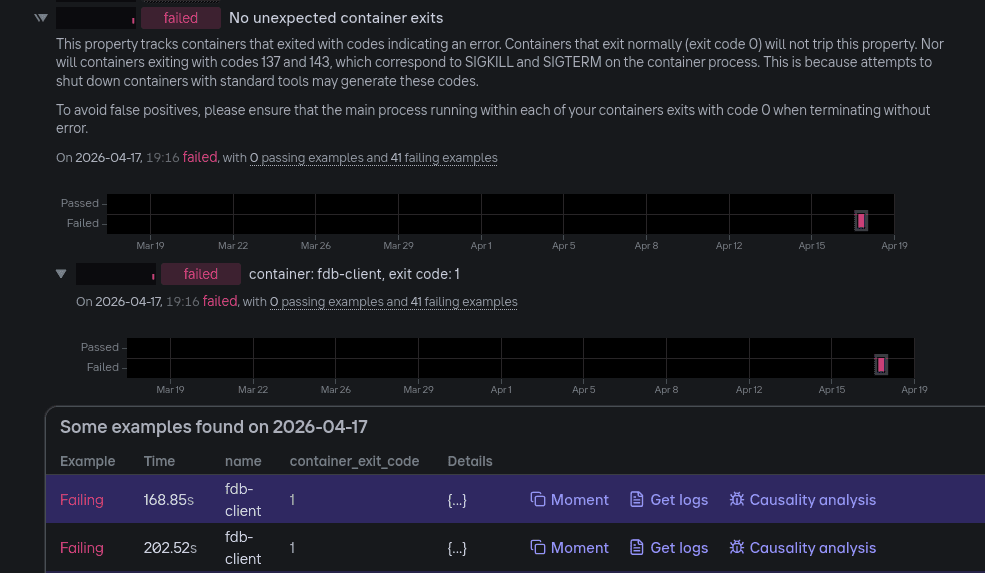
Task: Click the 'Example' column header
Action: click(87, 461)
